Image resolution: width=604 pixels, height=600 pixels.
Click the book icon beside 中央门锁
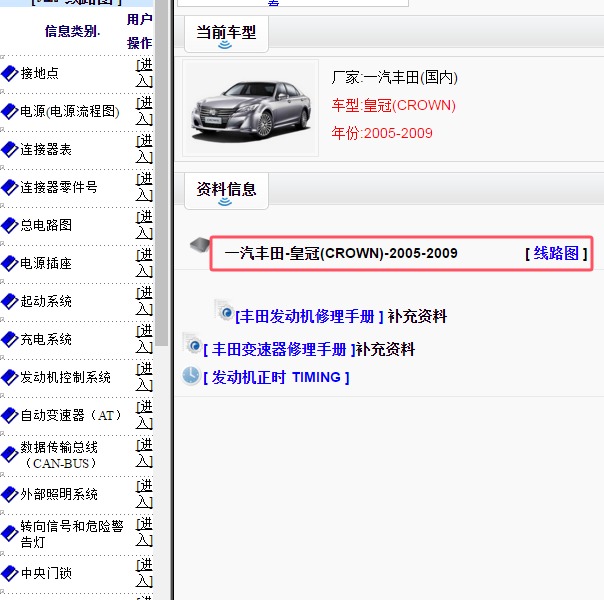pos(10,573)
